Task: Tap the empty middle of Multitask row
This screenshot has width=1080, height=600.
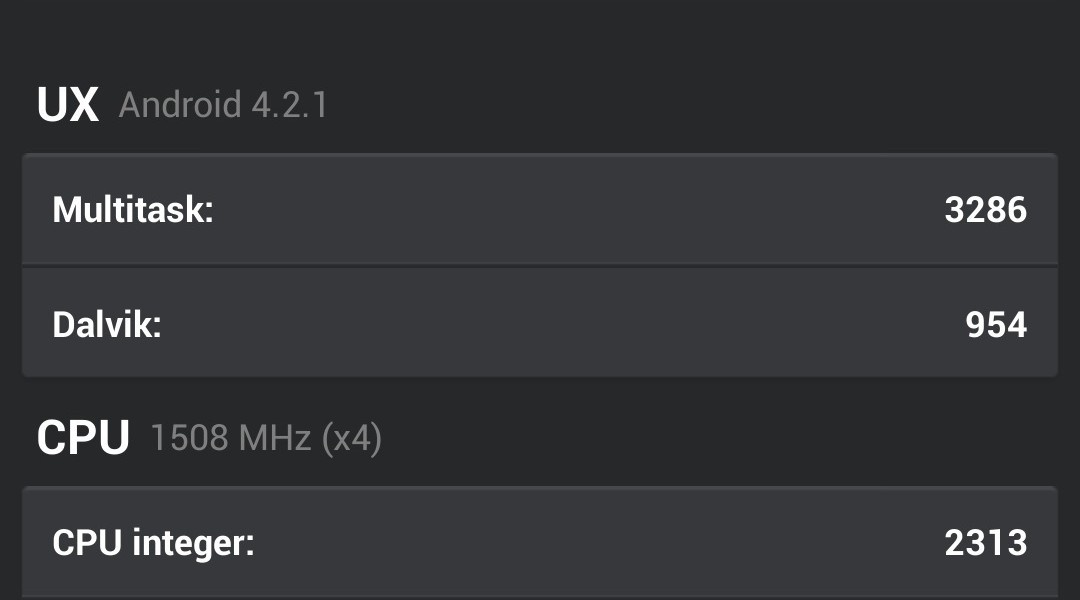Action: [560, 210]
